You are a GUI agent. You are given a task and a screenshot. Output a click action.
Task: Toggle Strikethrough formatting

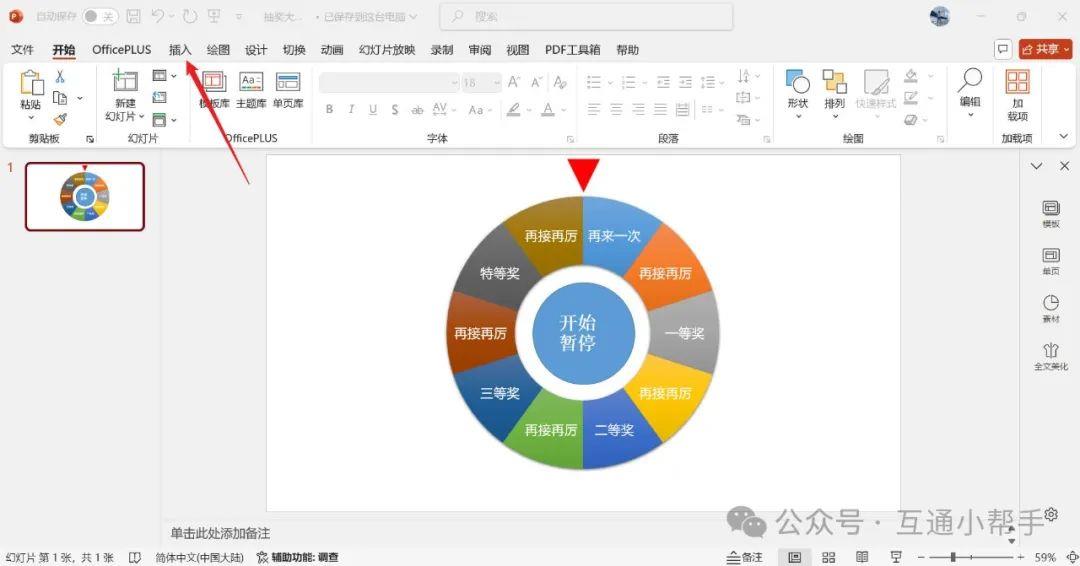[417, 109]
